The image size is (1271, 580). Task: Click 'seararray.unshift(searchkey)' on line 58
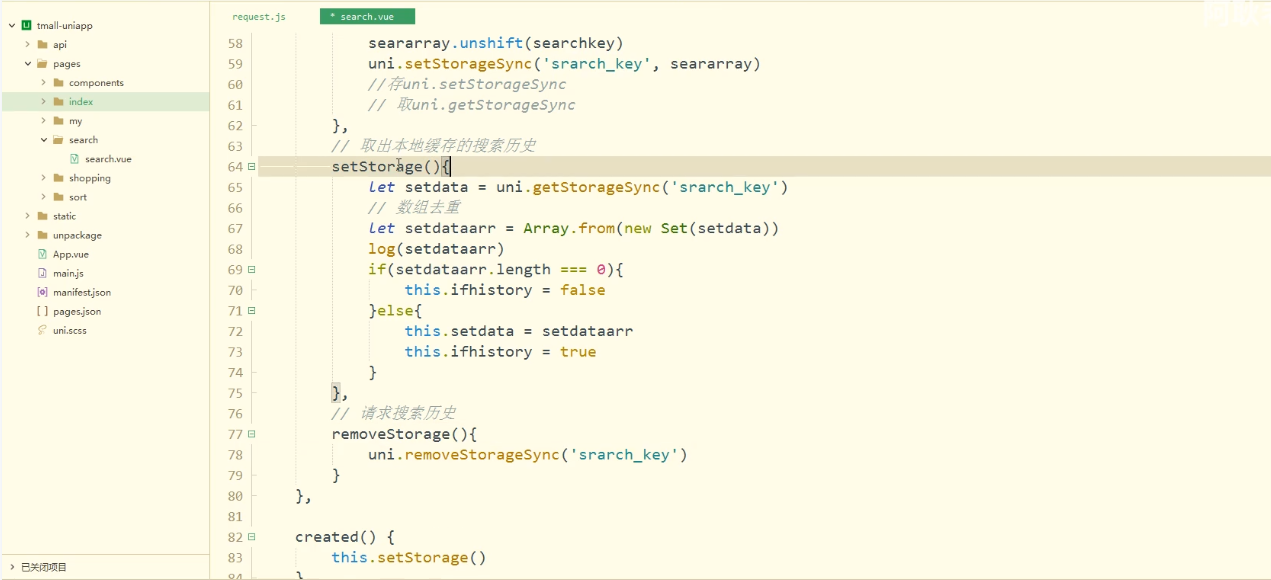(496, 43)
